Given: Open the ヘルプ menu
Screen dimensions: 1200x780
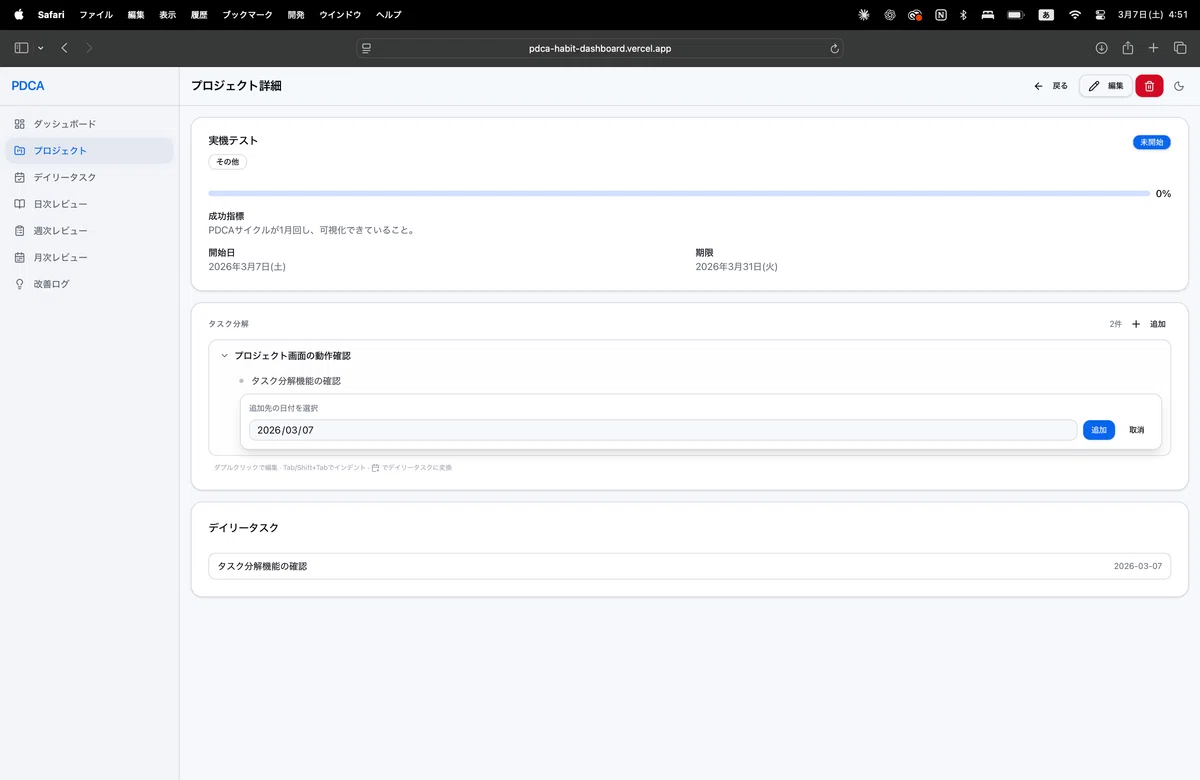Looking at the screenshot, I should 388,15.
